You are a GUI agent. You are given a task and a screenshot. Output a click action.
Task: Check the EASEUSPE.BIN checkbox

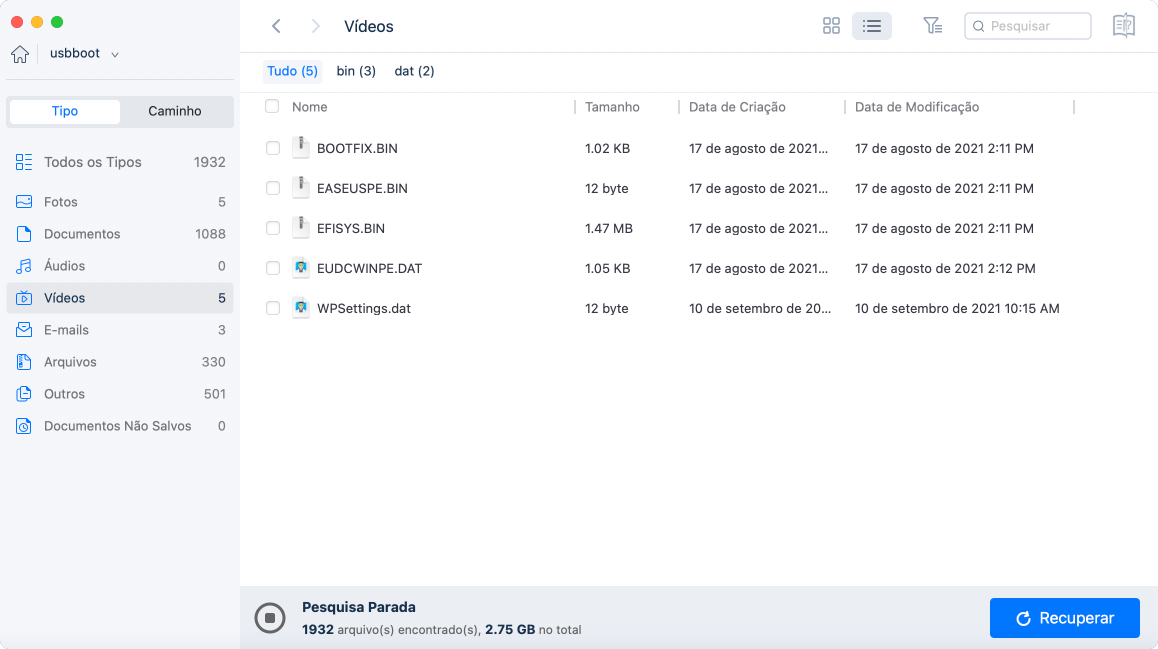click(x=273, y=188)
